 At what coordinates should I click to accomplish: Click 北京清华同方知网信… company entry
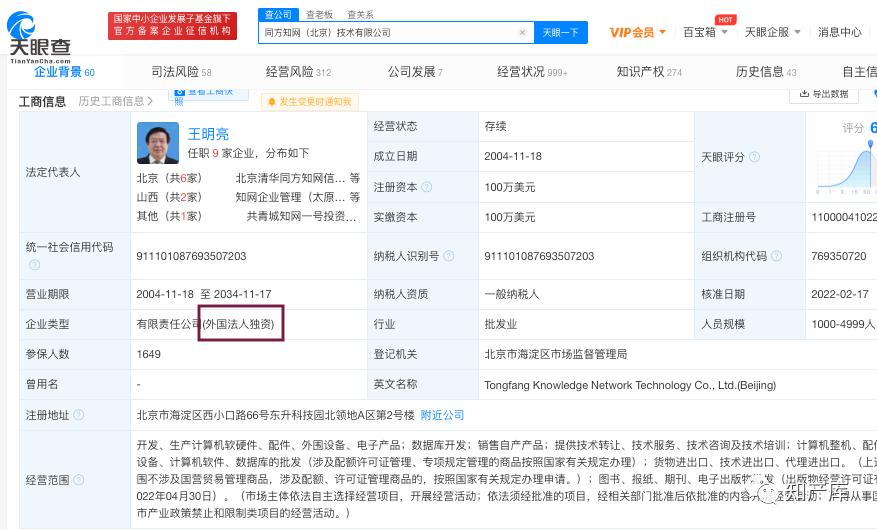tap(290, 178)
